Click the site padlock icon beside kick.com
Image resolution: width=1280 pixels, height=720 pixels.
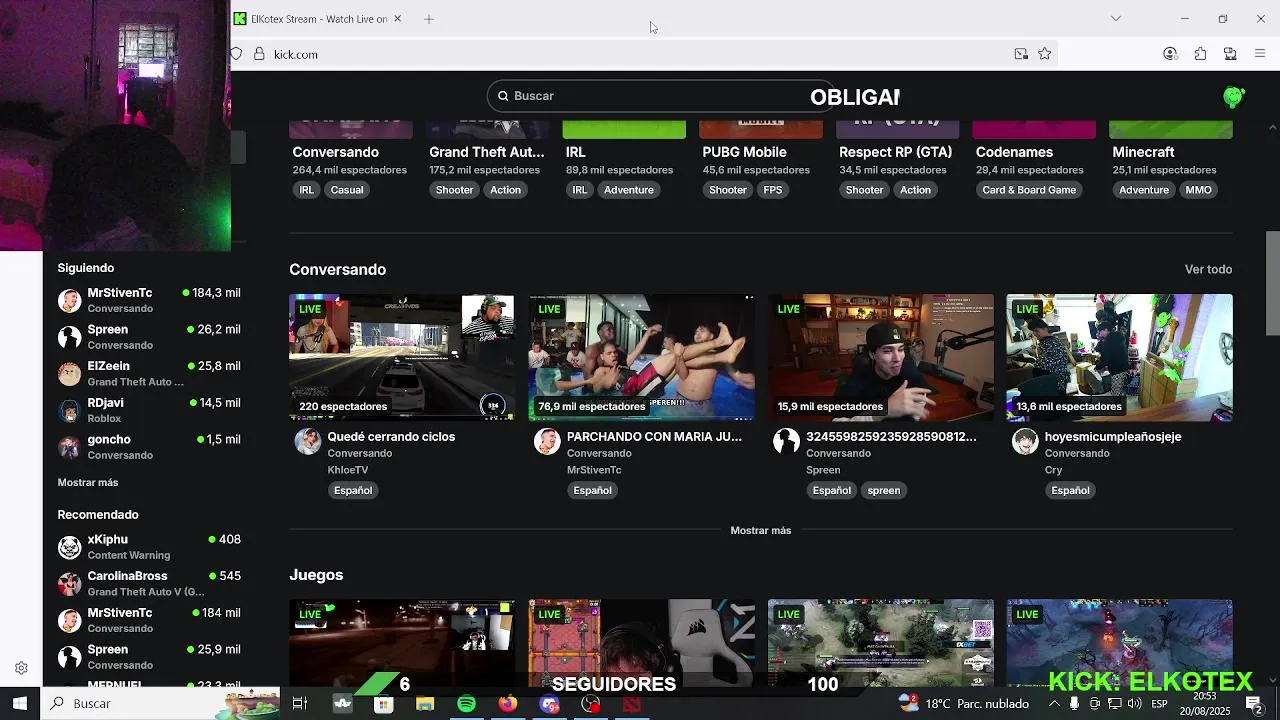259,54
